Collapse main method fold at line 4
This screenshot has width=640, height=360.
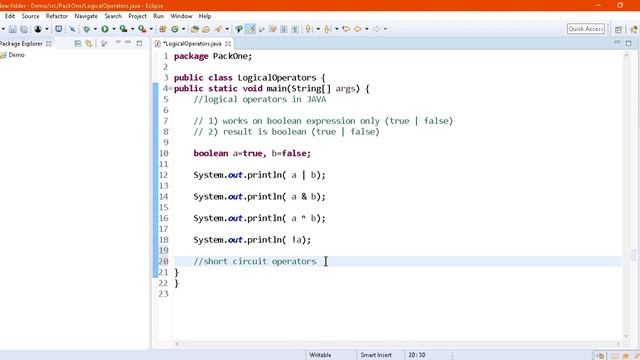(x=170, y=89)
